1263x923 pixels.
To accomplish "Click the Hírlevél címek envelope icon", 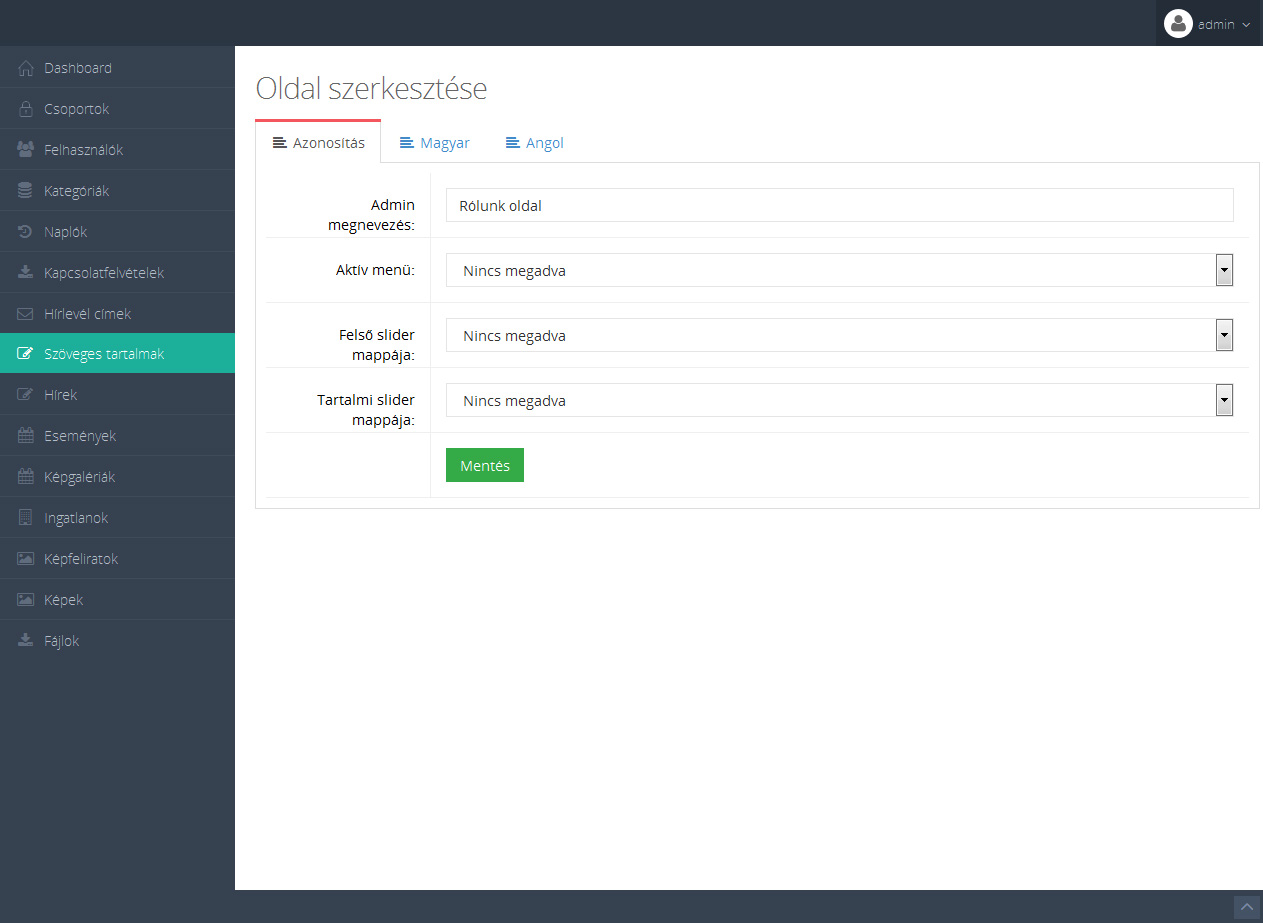I will [26, 314].
